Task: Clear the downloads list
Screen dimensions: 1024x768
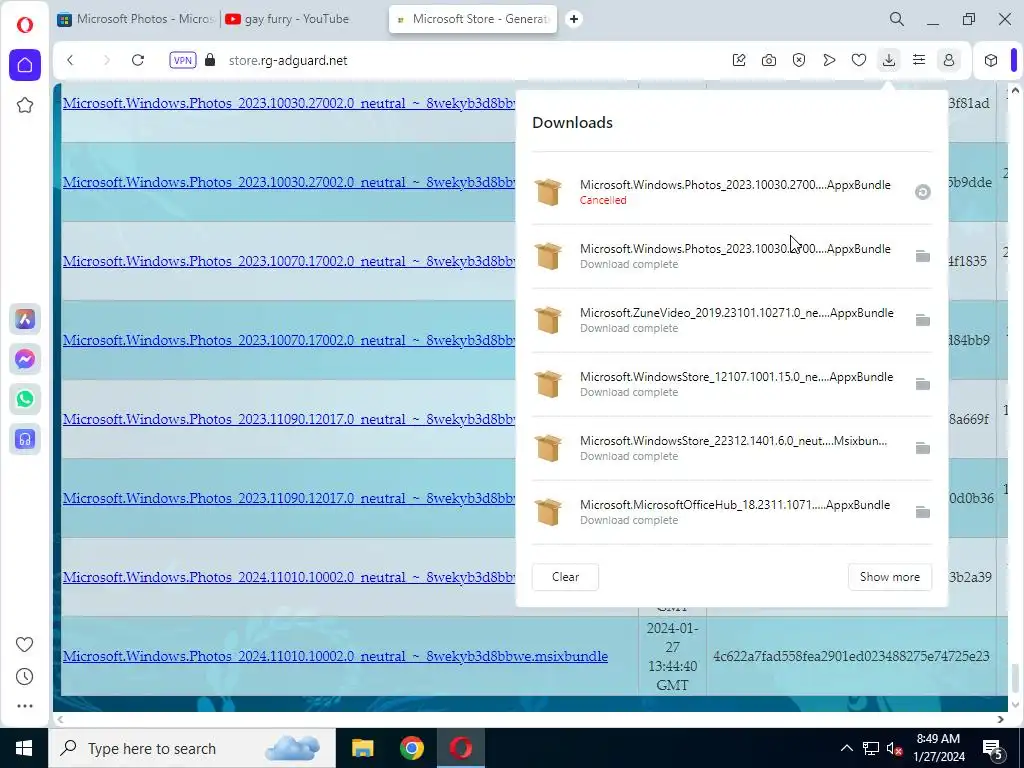Action: click(565, 577)
